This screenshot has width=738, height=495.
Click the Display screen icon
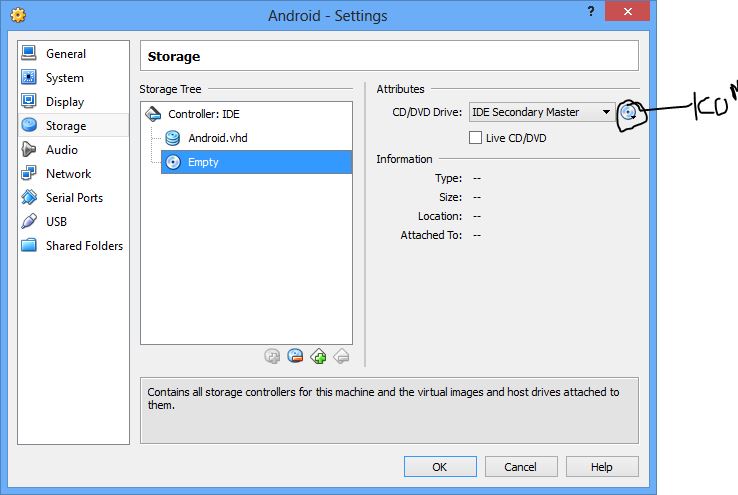tap(29, 101)
